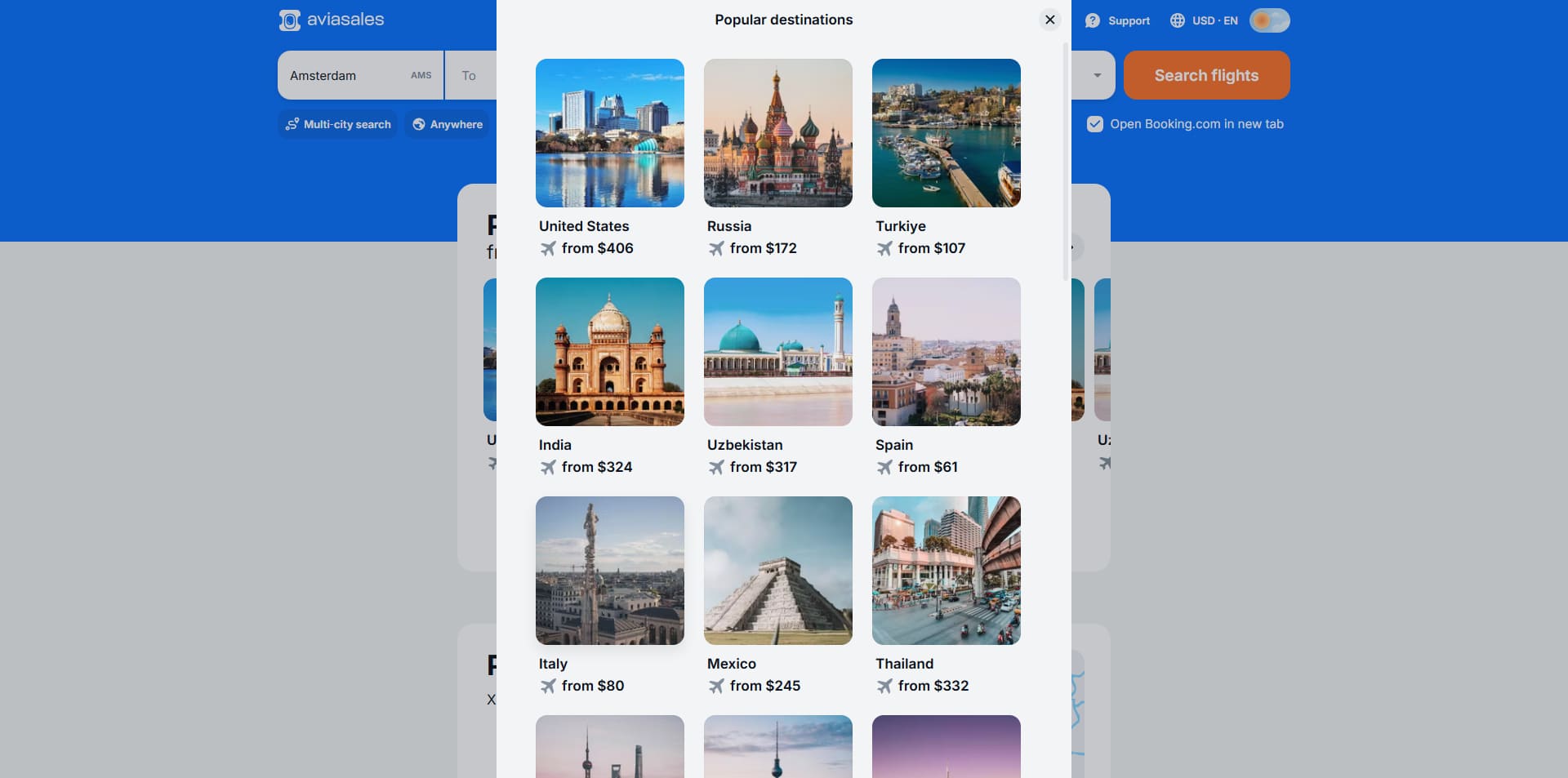Click the Turkiye label
Screen dimensions: 1568x778
(x=901, y=226)
